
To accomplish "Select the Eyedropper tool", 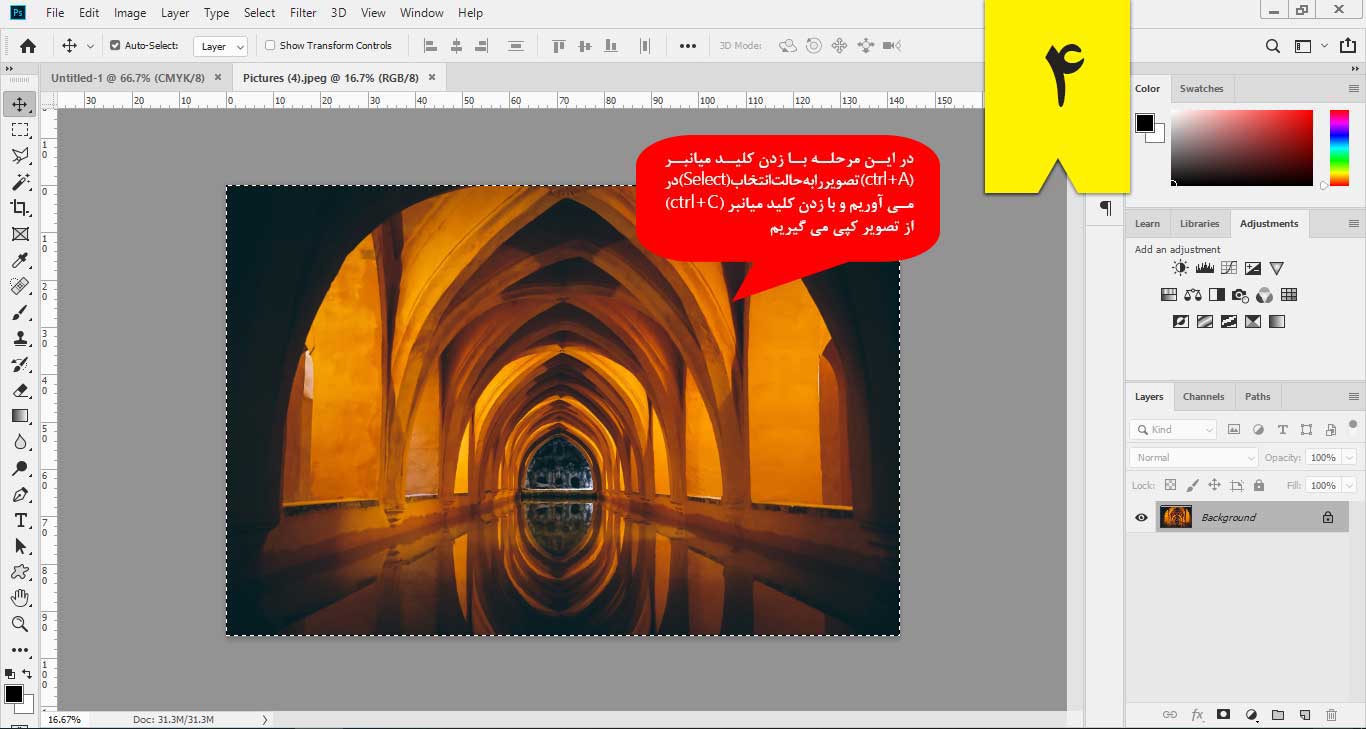I will 20,260.
